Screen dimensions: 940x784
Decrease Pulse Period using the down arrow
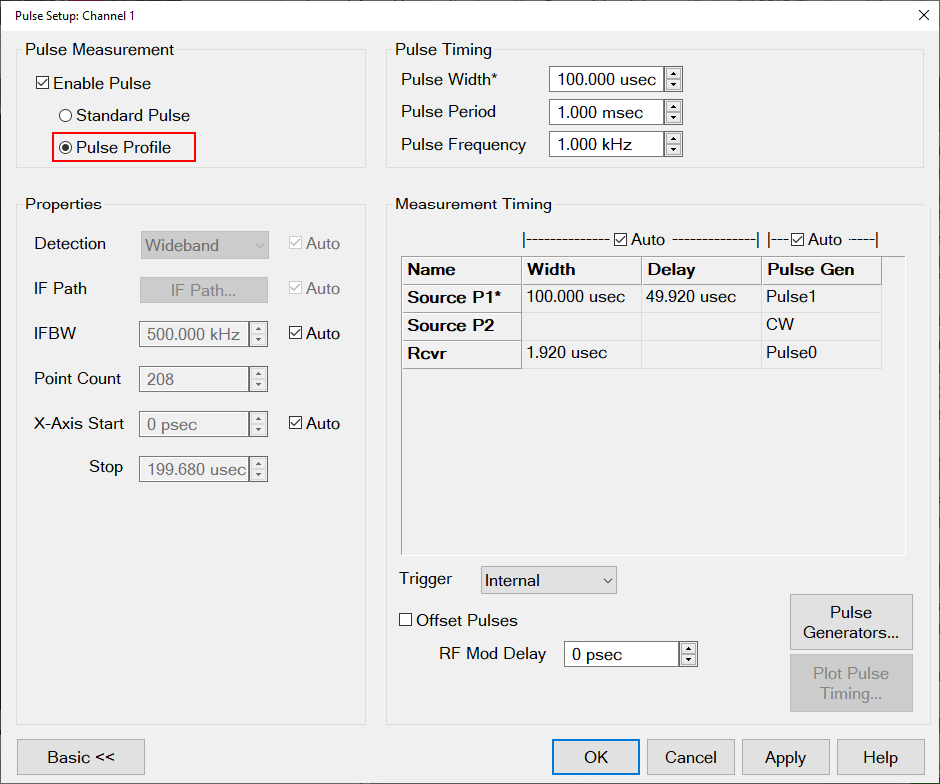coord(674,118)
